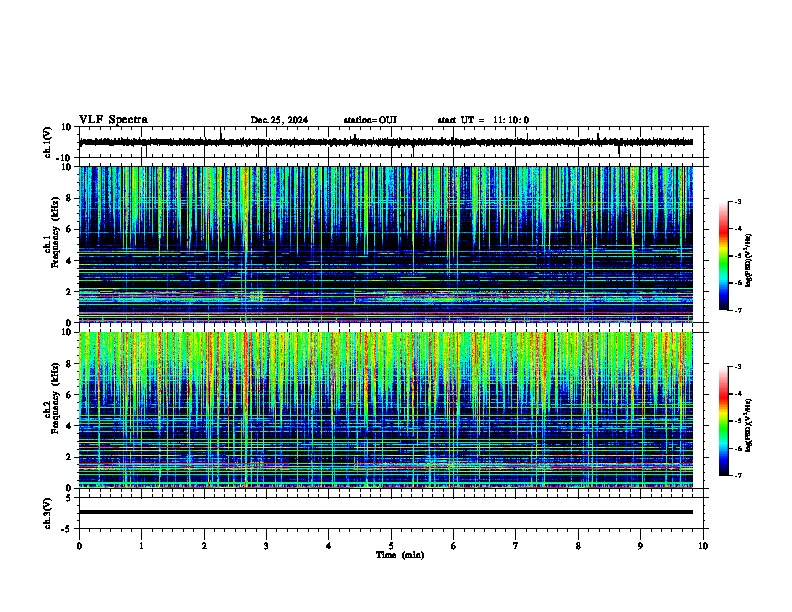Screen dimensions: 792x612
Task: Click the time axis tick label '7'
Action: pyautogui.click(x=516, y=546)
